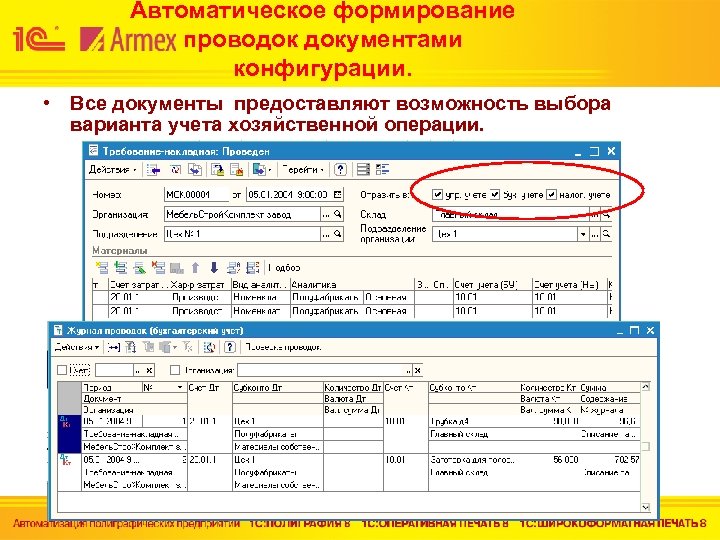Screen dimensions: 720x540
Task: Open № column dropdown arrow in journal header
Action: click(x=180, y=388)
